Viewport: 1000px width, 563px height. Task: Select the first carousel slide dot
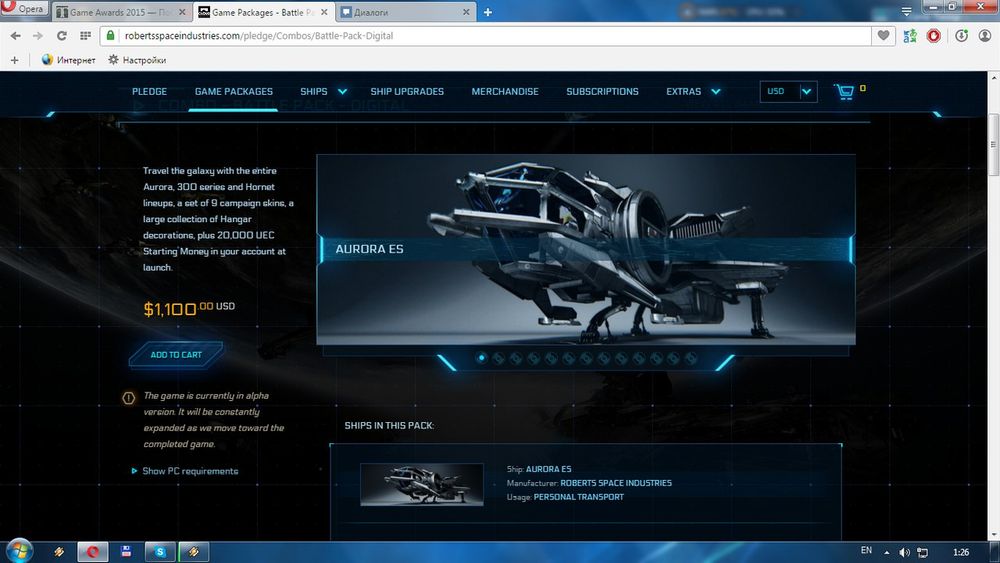(x=482, y=358)
